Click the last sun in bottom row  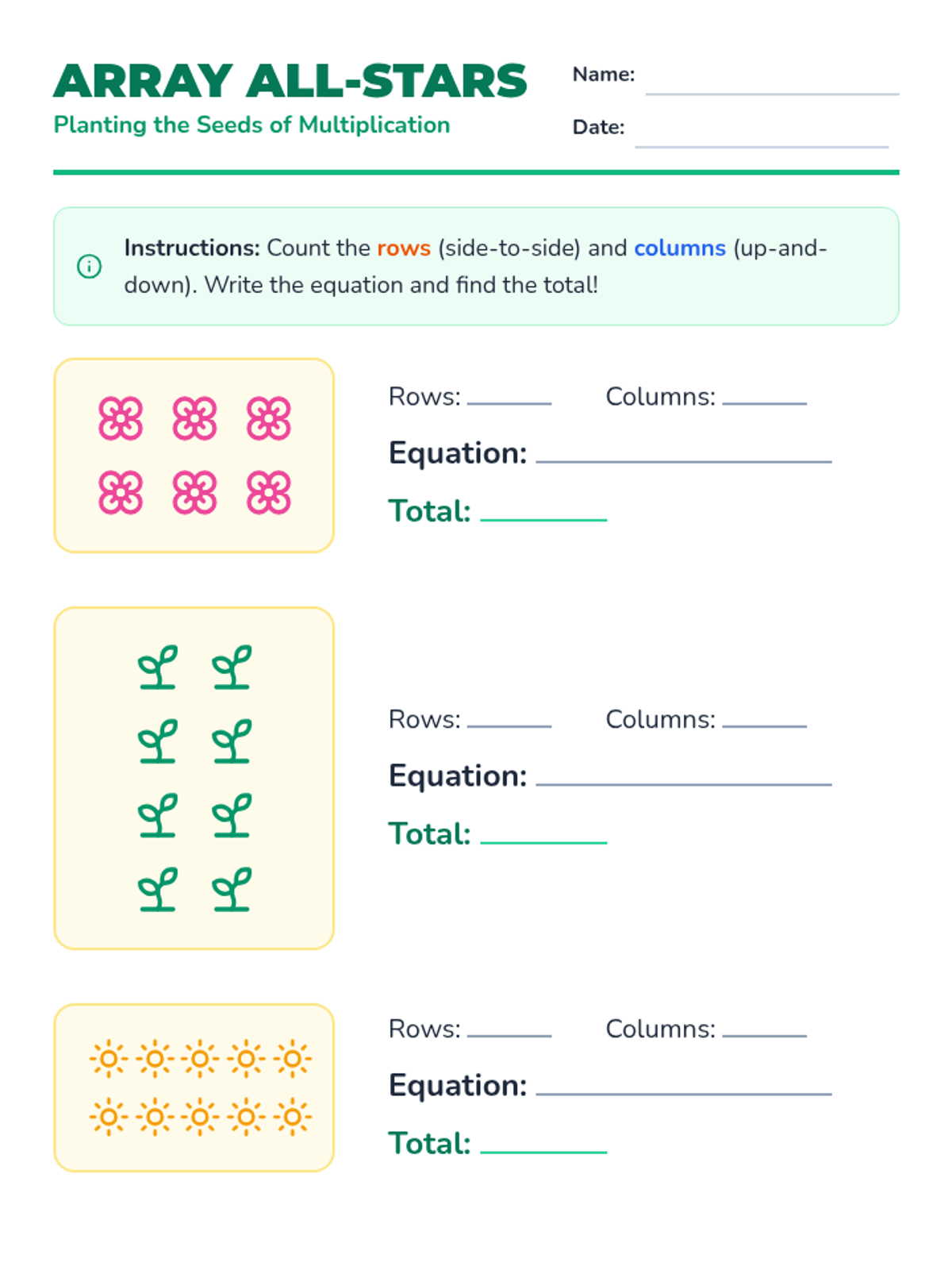tap(293, 1117)
